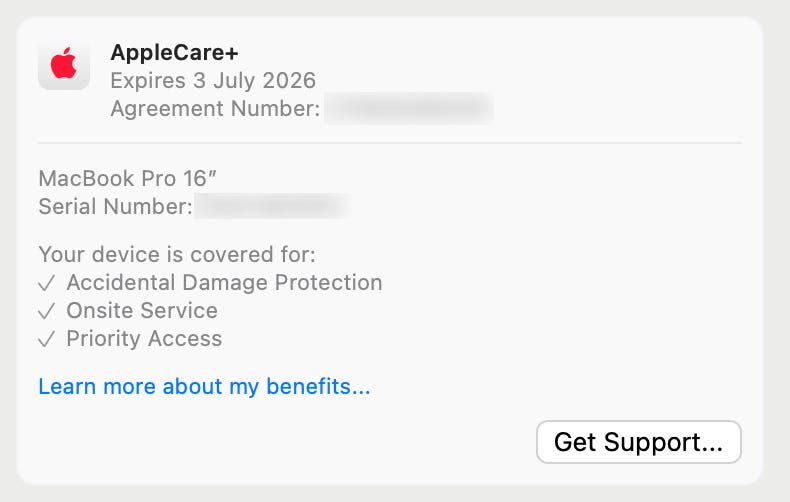This screenshot has width=790, height=502.
Task: Click the 'Your device is covered for:' heading
Action: click(x=176, y=254)
